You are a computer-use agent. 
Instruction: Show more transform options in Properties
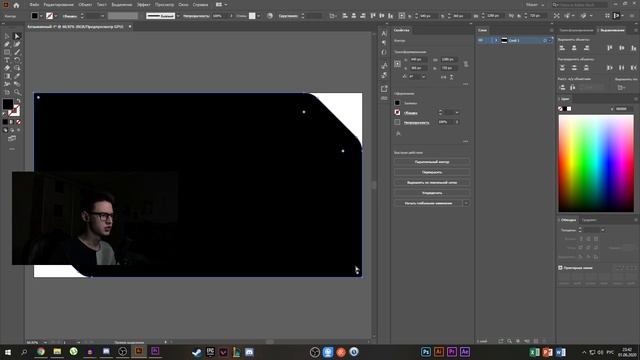pos(465,84)
